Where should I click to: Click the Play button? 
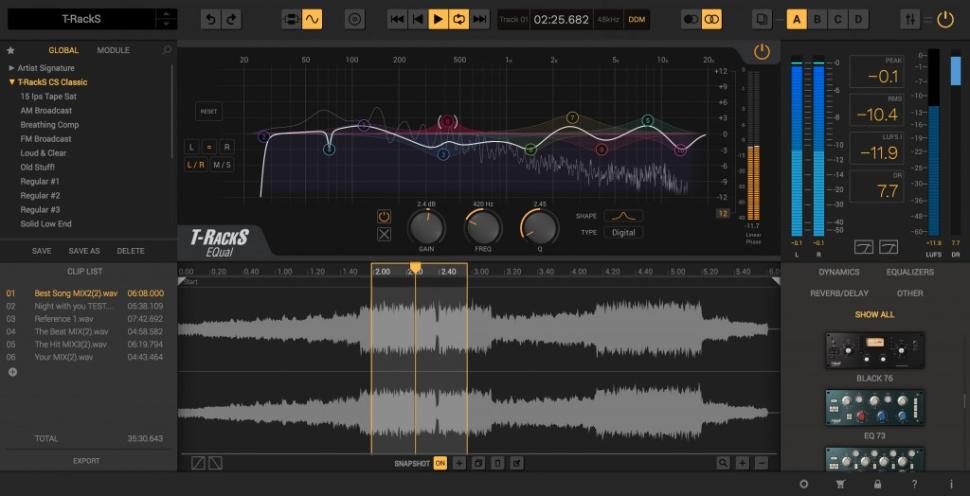tap(438, 19)
